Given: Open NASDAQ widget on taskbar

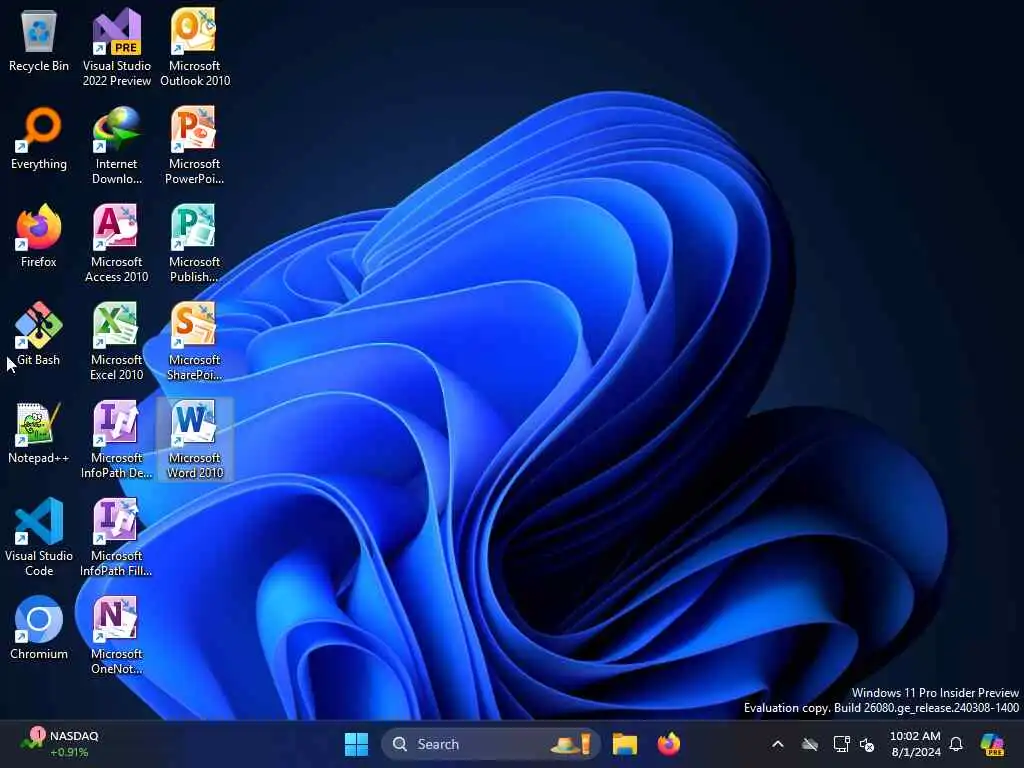Looking at the screenshot, I should pyautogui.click(x=60, y=744).
